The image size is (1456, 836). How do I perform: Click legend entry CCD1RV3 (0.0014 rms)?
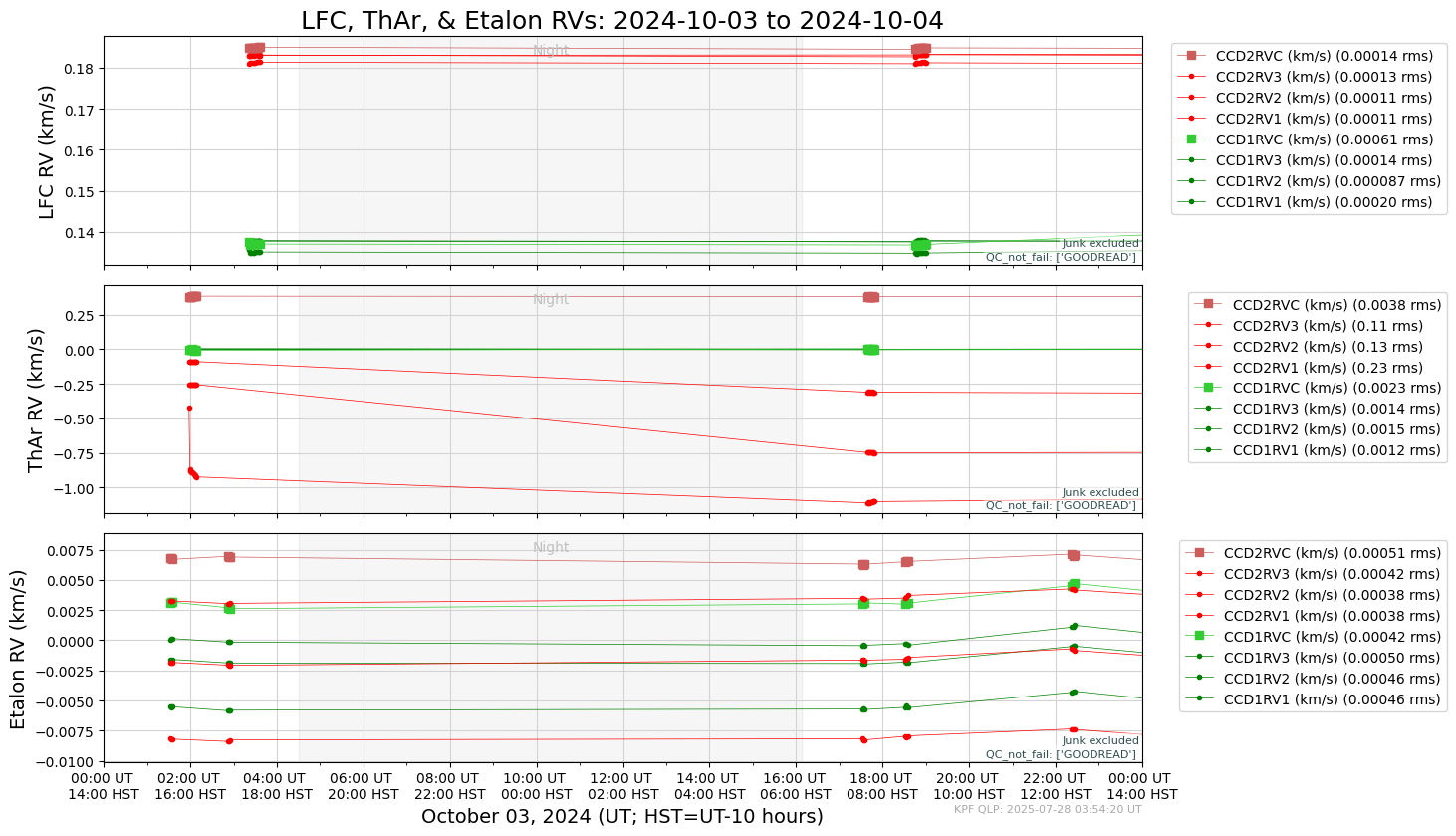coord(1319,409)
